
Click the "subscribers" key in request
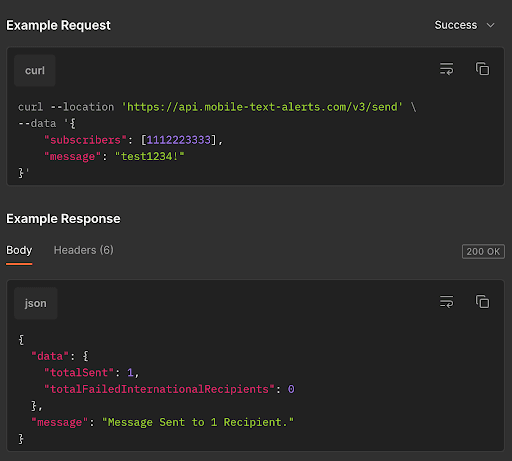click(85, 140)
